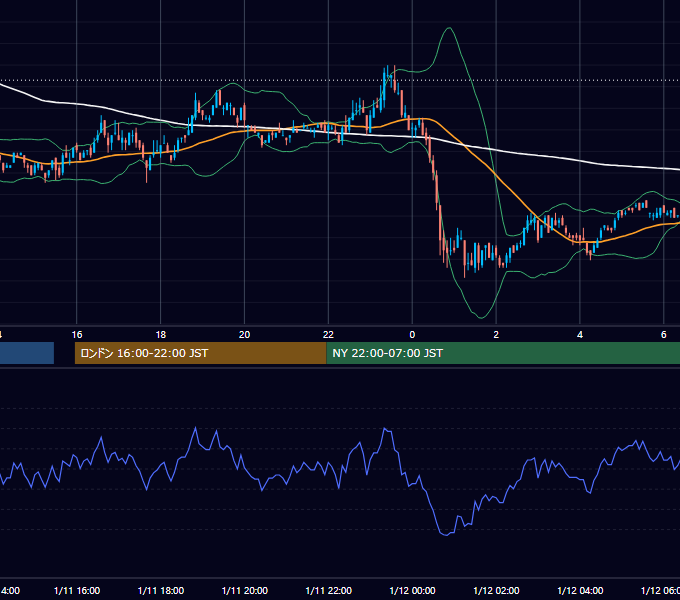Click the blue session bar left of London
Screen dimensions: 680x600
coord(27,353)
